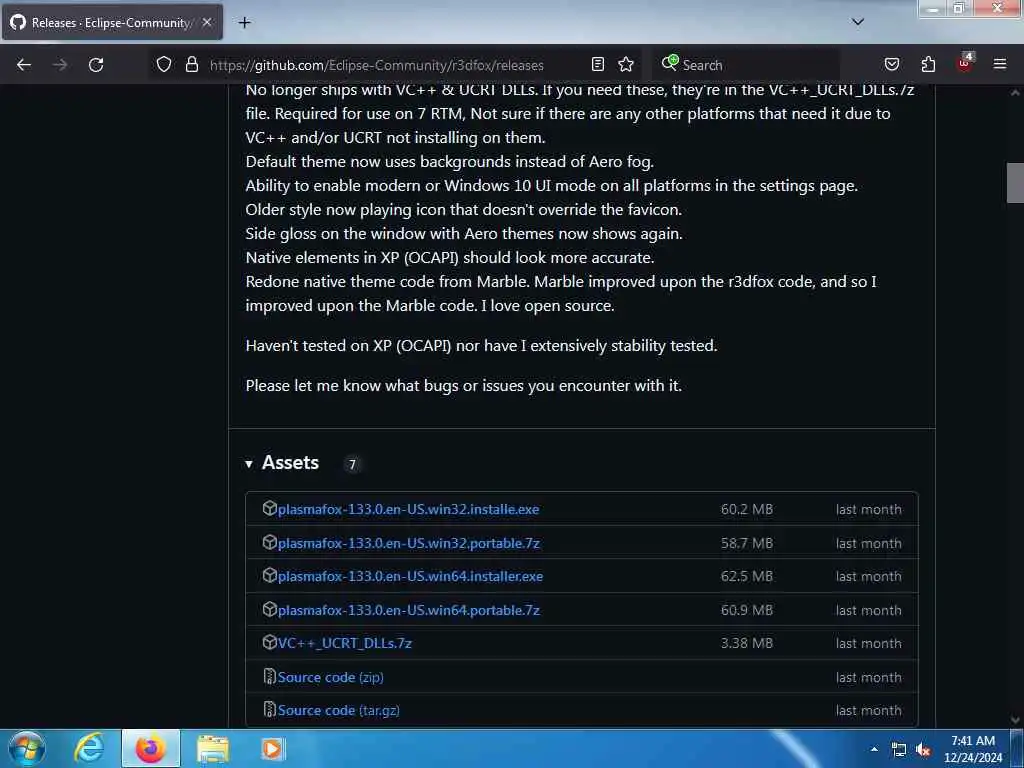Bookmark this page with the star
Image resolution: width=1024 pixels, height=768 pixels.
click(x=626, y=64)
